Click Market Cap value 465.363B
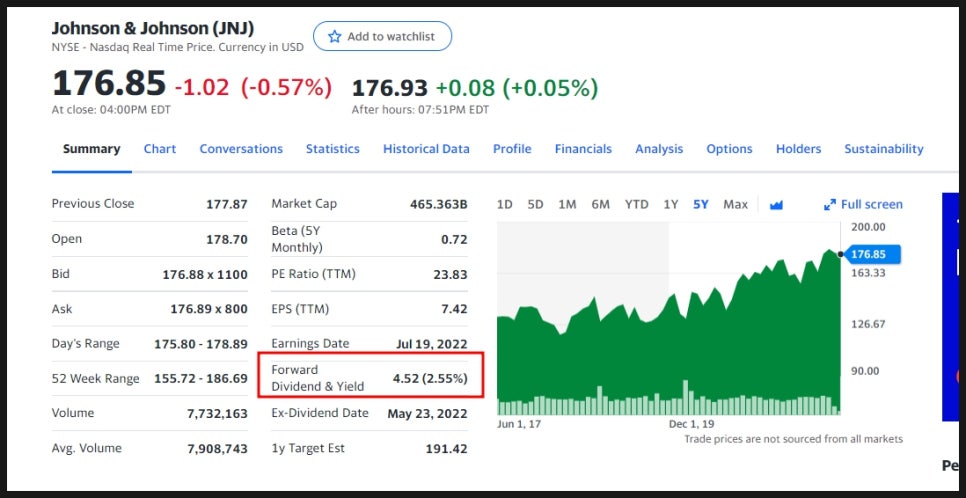 (439, 204)
